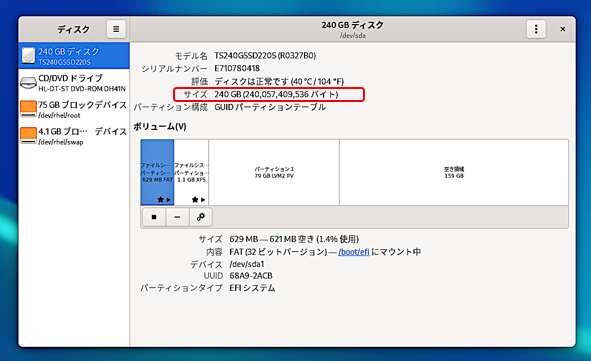Select the 629 MB FAT partition block
Screen dimensions: 591x361
157,172
